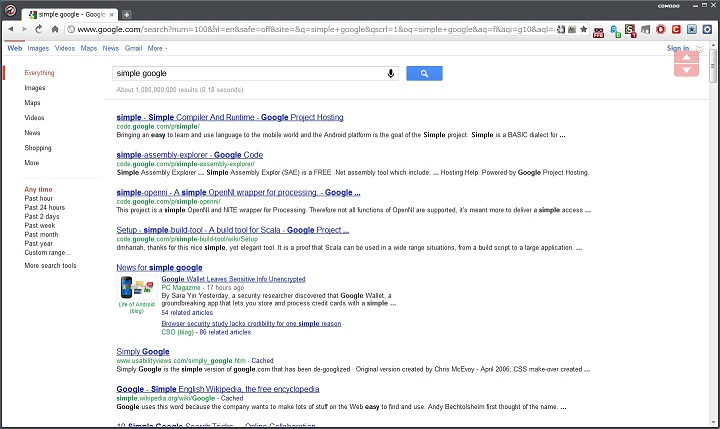
Task: Click the gray image icon beside the bookmark star
Action: [x=572, y=29]
